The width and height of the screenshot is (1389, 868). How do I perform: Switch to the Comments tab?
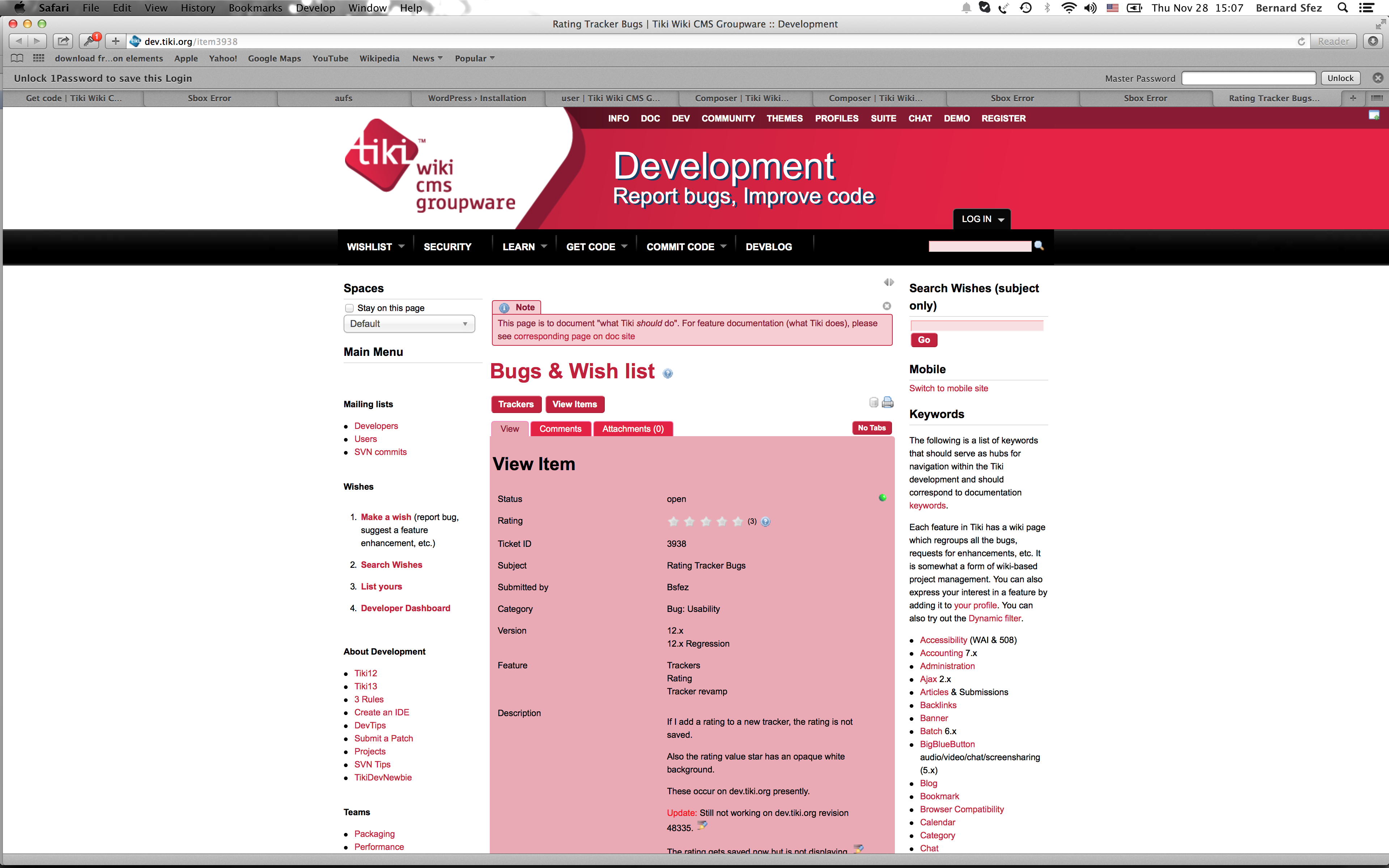tap(560, 429)
